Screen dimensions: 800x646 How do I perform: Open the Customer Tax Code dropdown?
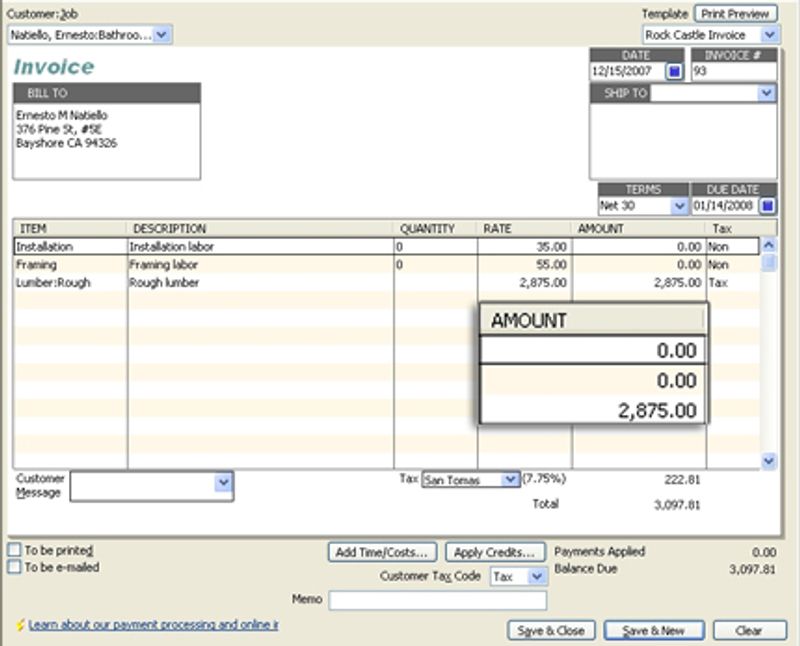click(x=538, y=577)
